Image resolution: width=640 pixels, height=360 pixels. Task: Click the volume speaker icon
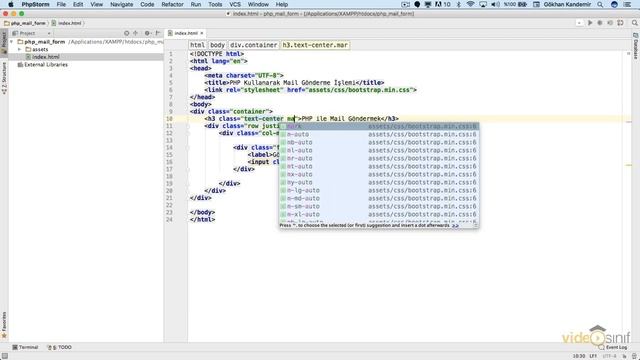pos(495,4)
